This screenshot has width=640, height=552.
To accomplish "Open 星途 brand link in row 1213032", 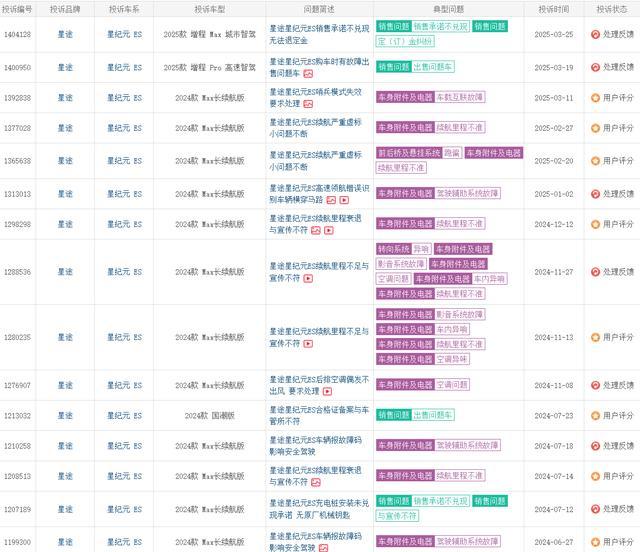I will [x=65, y=416].
